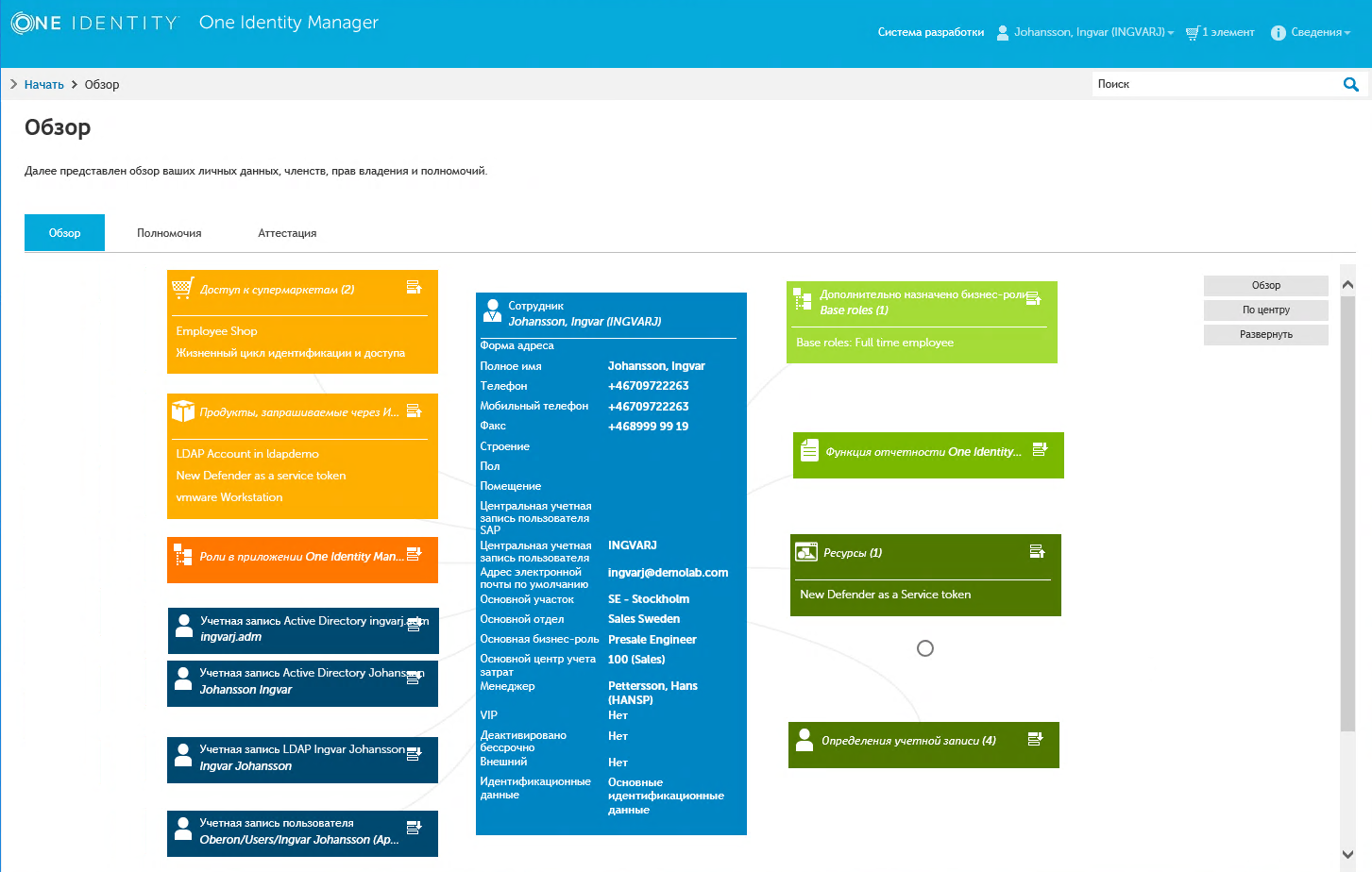Click the cart icon on Доступ к супермаркетам card
This screenshot has height=872, width=1372.
183,288
